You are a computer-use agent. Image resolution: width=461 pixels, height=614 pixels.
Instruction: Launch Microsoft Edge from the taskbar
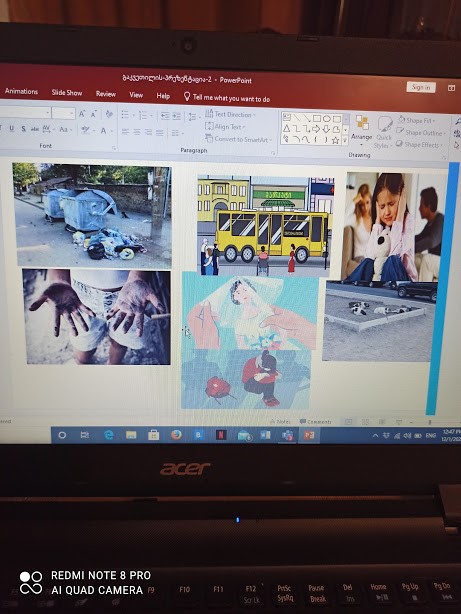(109, 435)
